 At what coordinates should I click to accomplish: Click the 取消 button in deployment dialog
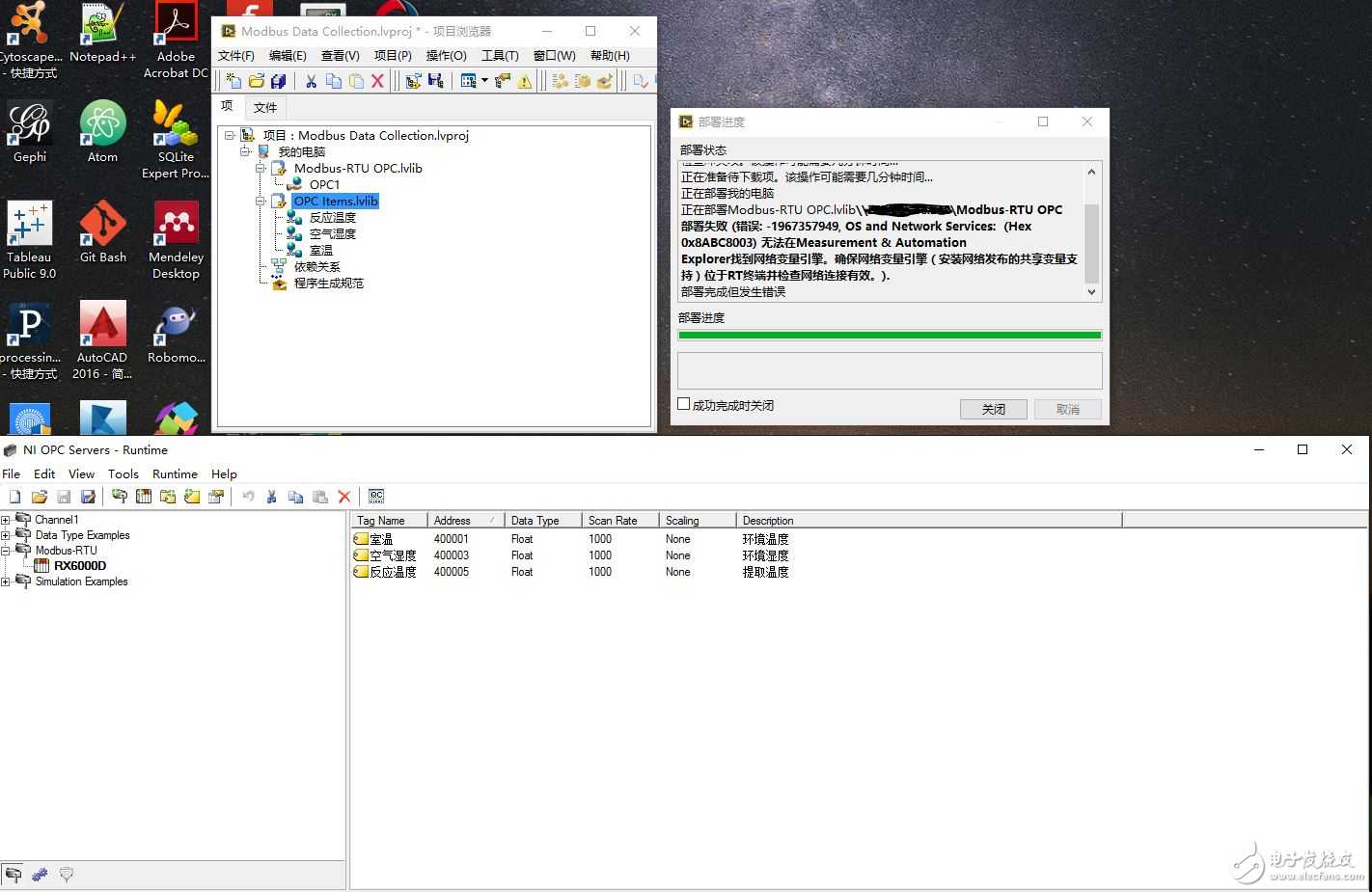click(x=1068, y=409)
